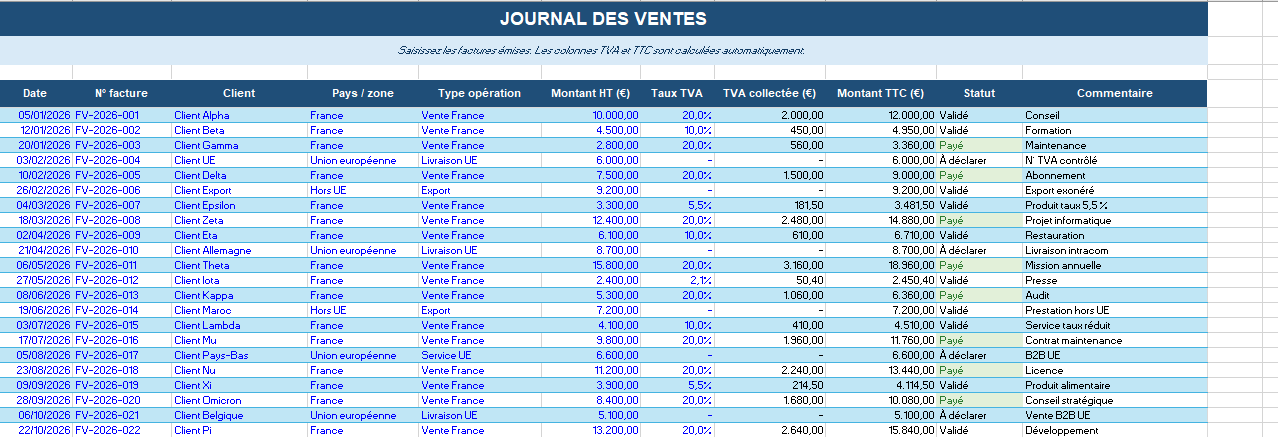The image size is (1278, 437).
Task: Select the N° TVA contrôlé comment
Action: [x=1114, y=160]
